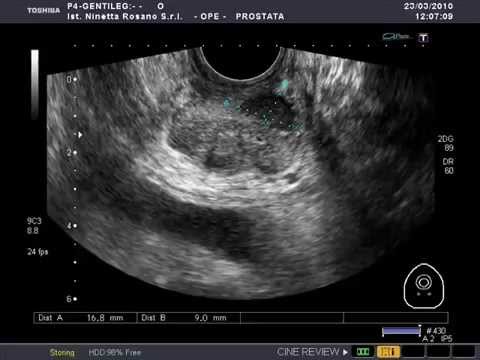480x360 pixels.
Task: Click the time 12:07:09
Action: 434,16
